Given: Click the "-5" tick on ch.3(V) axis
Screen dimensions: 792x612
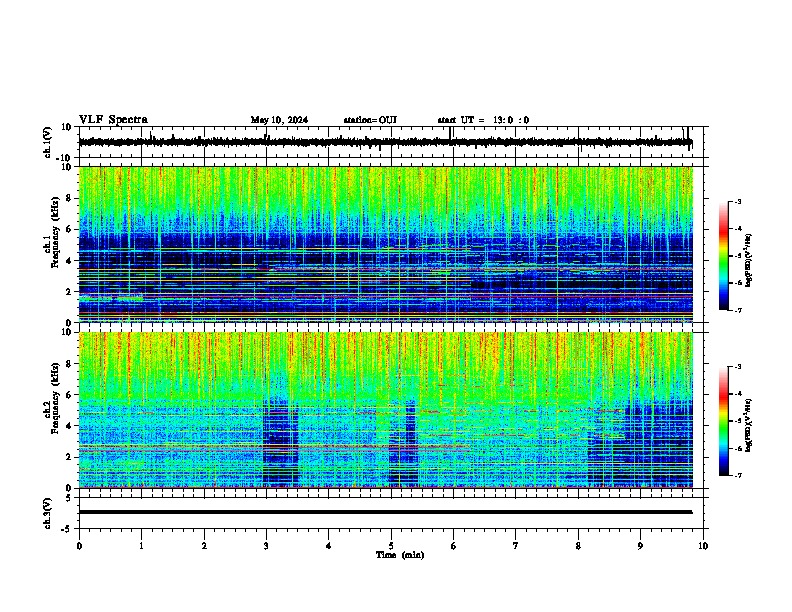Looking at the screenshot, I should click(67, 529).
